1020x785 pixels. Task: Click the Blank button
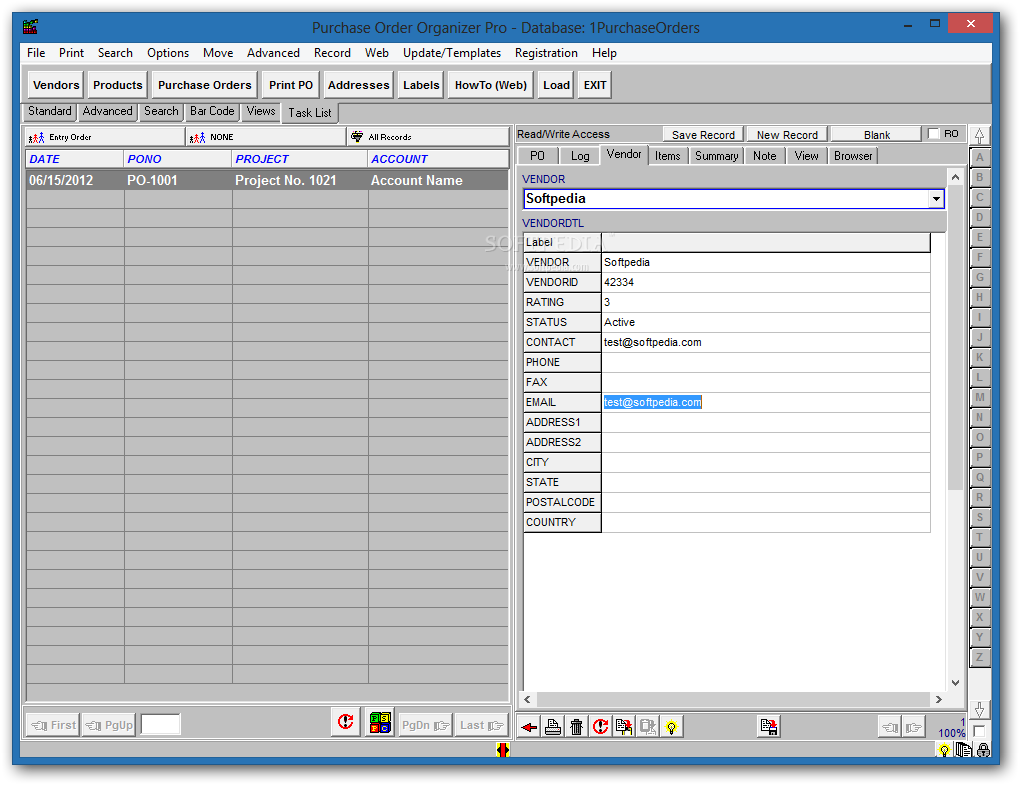877,135
